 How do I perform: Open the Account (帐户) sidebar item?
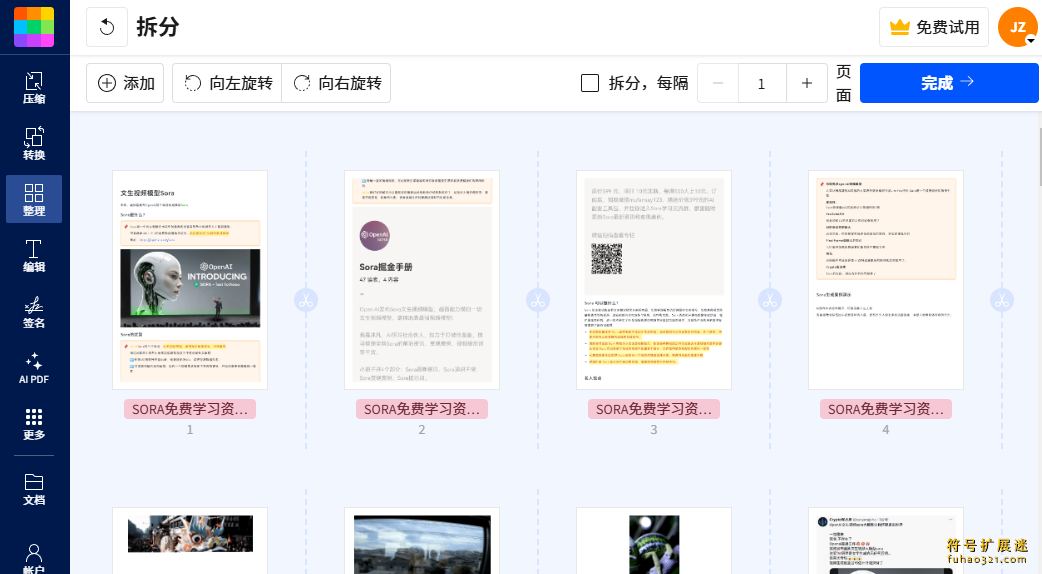point(34,557)
